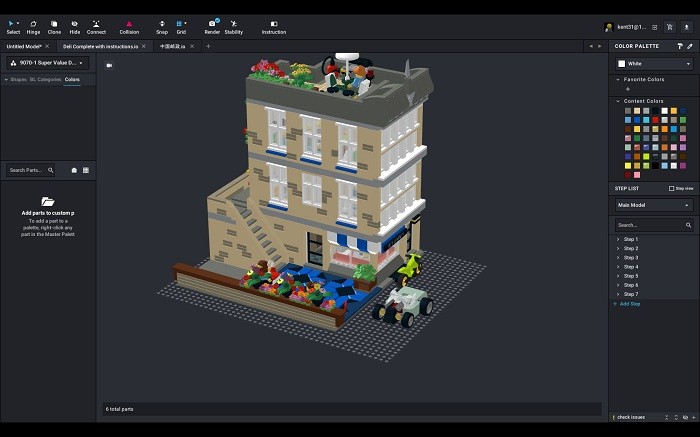Viewport: 700px width, 437px height.
Task: Open the Render tool
Action: click(x=212, y=26)
